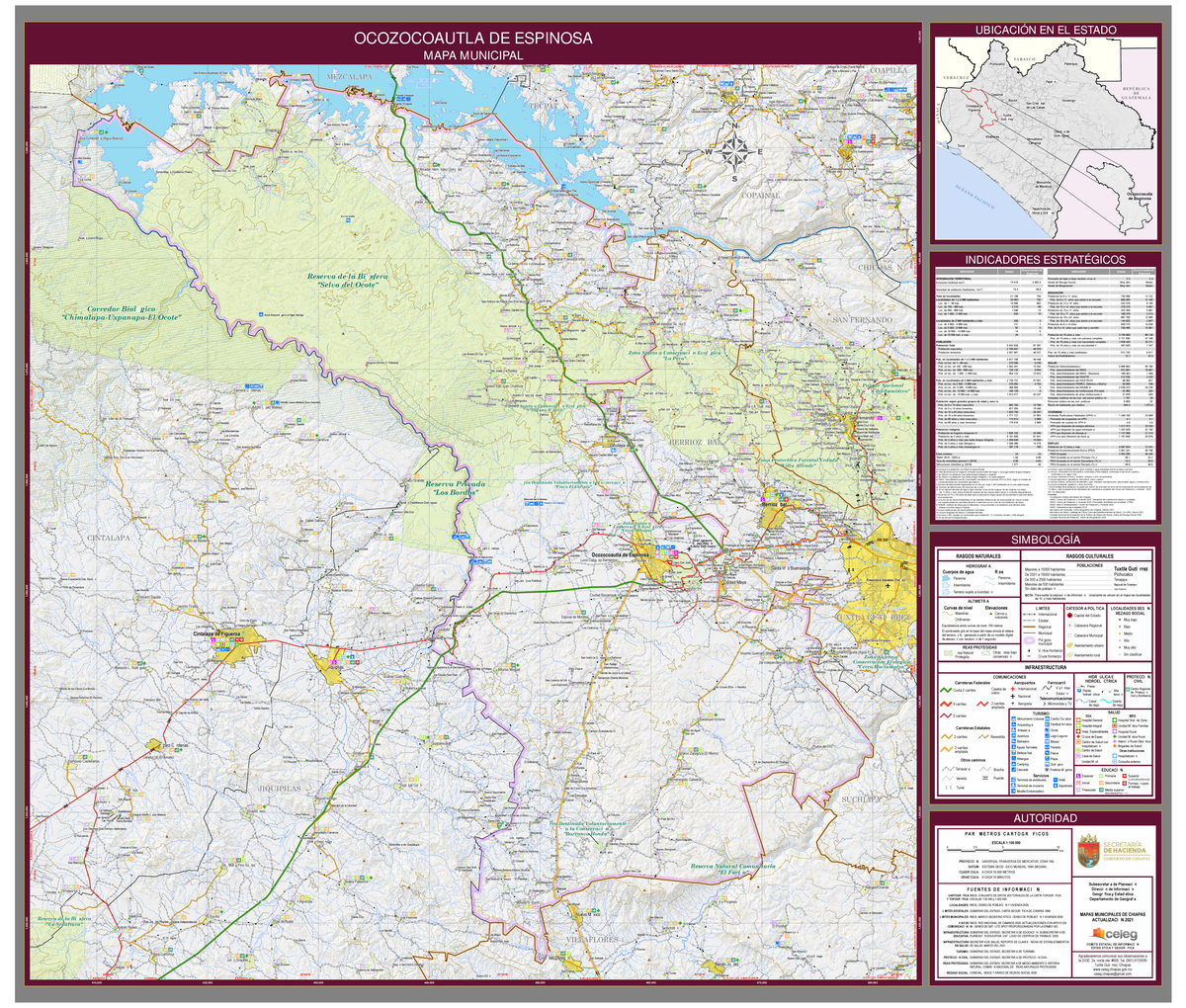This screenshot has width=1186, height=1008.
Task: Click the MEZCALAPA municipality label
Action: pos(348,76)
